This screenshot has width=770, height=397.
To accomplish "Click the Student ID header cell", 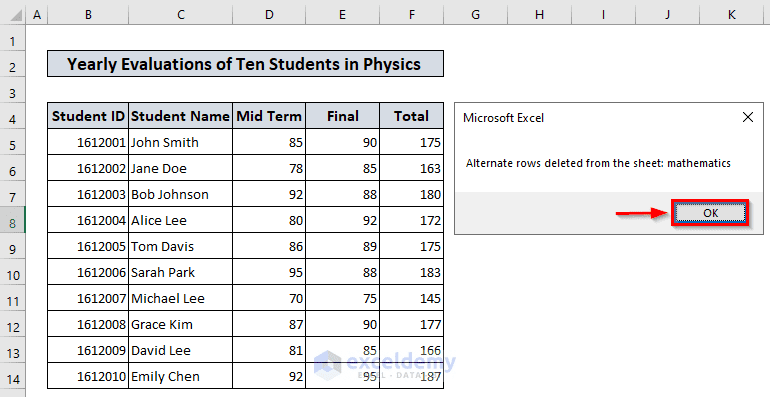I will click(88, 116).
